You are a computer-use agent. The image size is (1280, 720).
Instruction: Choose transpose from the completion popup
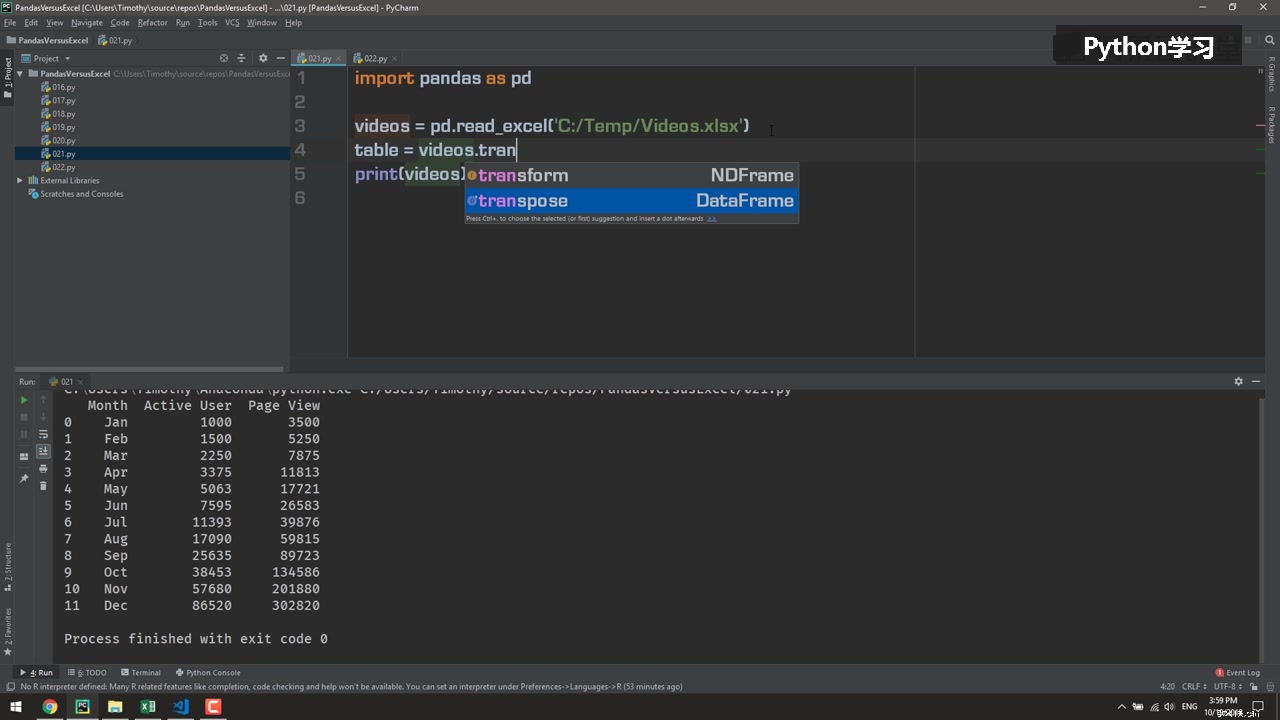pyautogui.click(x=631, y=201)
